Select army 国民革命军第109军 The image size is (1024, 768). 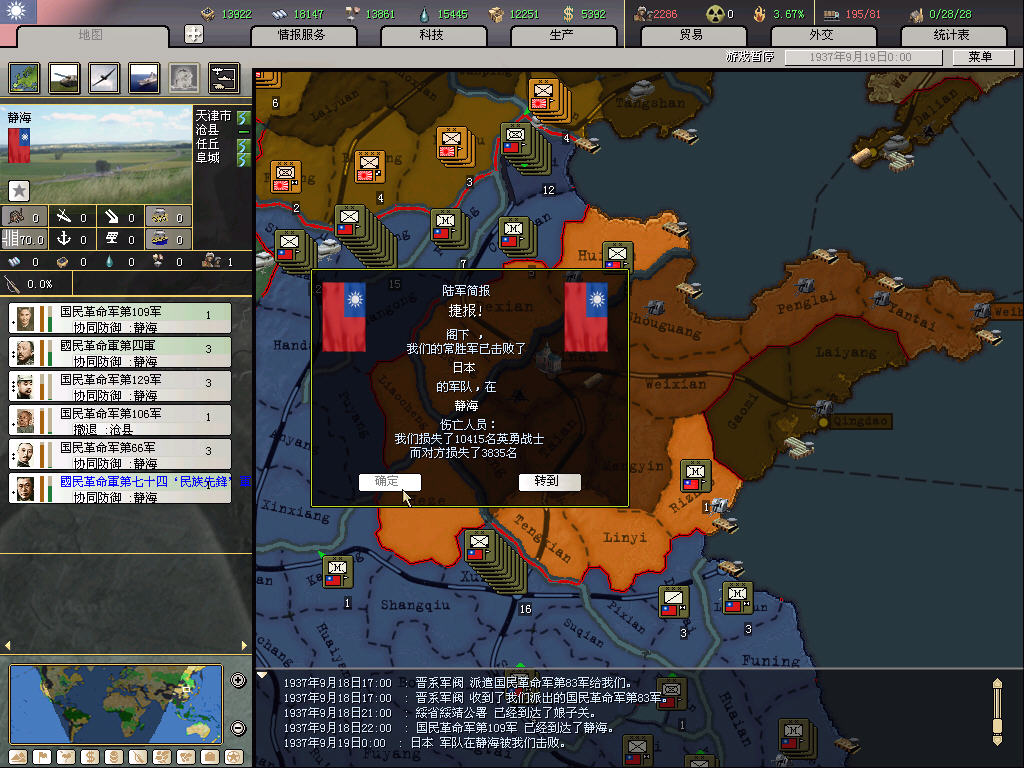pos(120,319)
